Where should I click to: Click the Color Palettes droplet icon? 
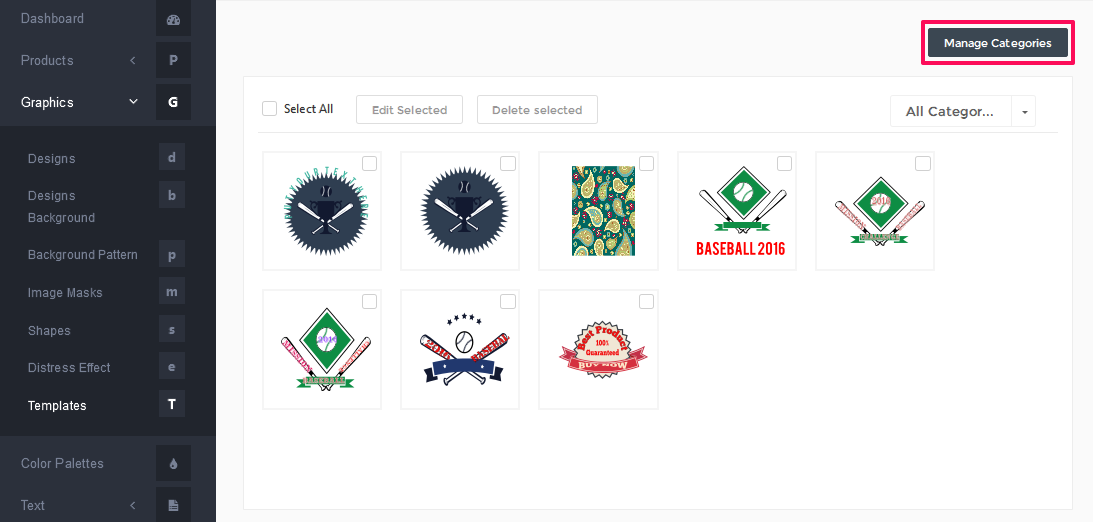(x=173, y=463)
